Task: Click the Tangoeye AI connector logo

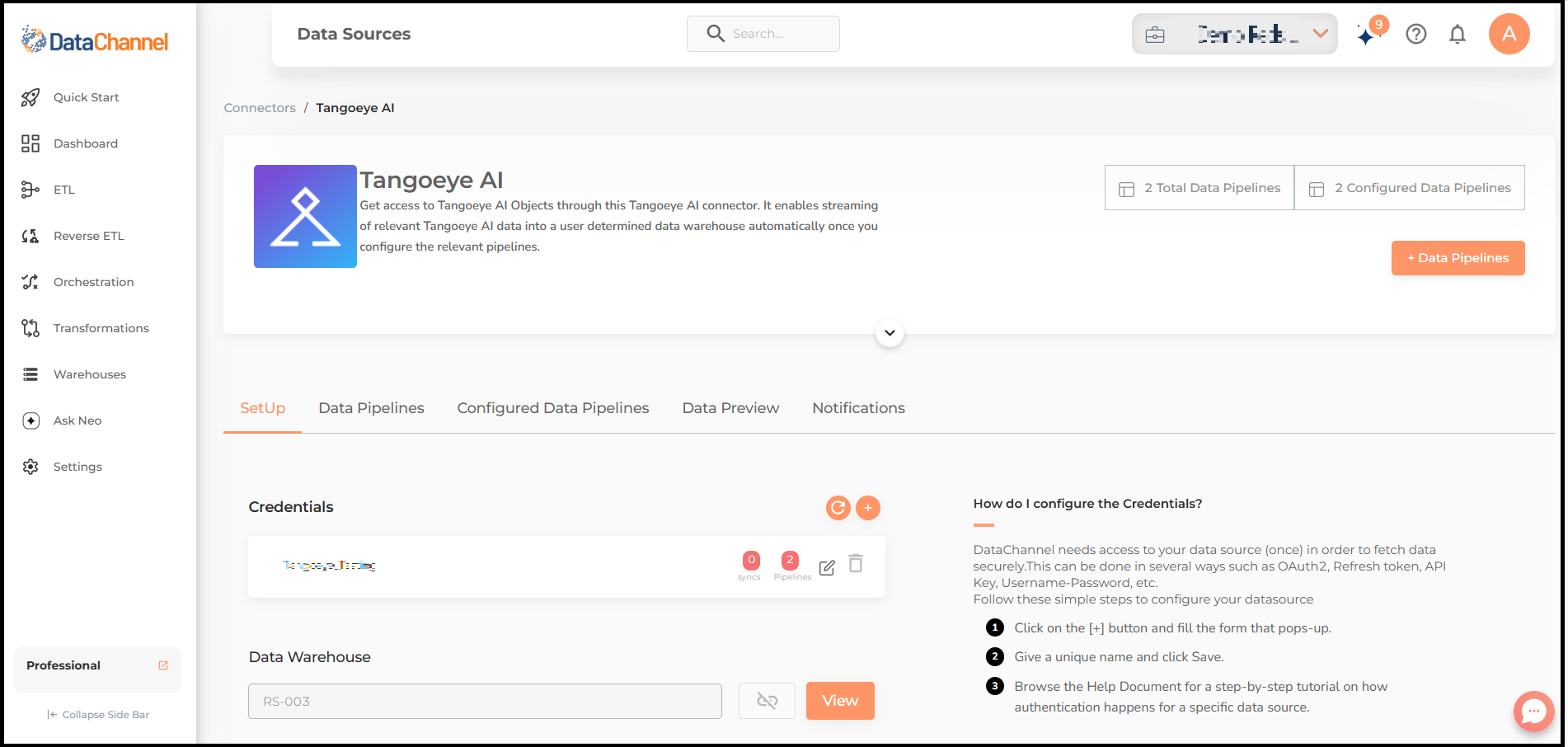Action: coord(305,216)
